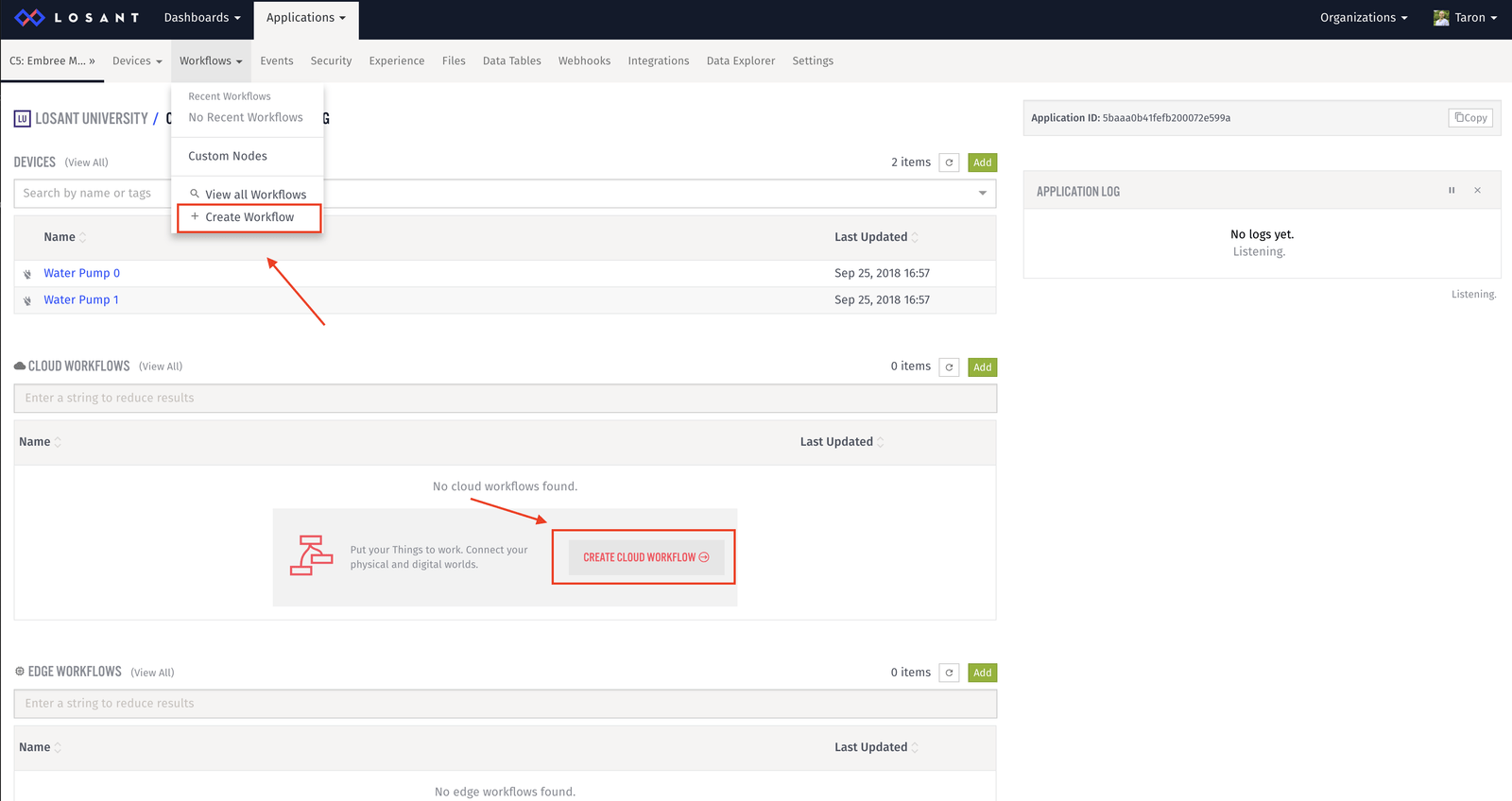Refresh the Cloud Workflows list

pyautogui.click(x=949, y=366)
